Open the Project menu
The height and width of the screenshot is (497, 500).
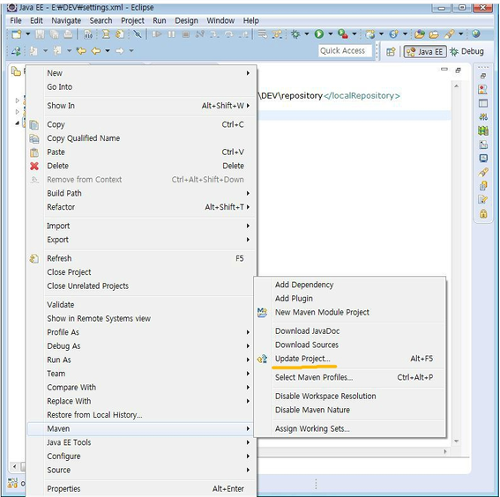(x=133, y=21)
